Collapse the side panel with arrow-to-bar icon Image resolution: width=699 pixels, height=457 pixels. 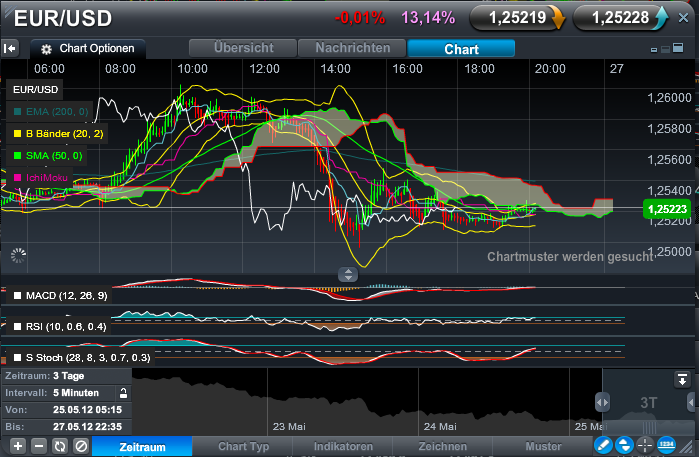[x=10, y=48]
